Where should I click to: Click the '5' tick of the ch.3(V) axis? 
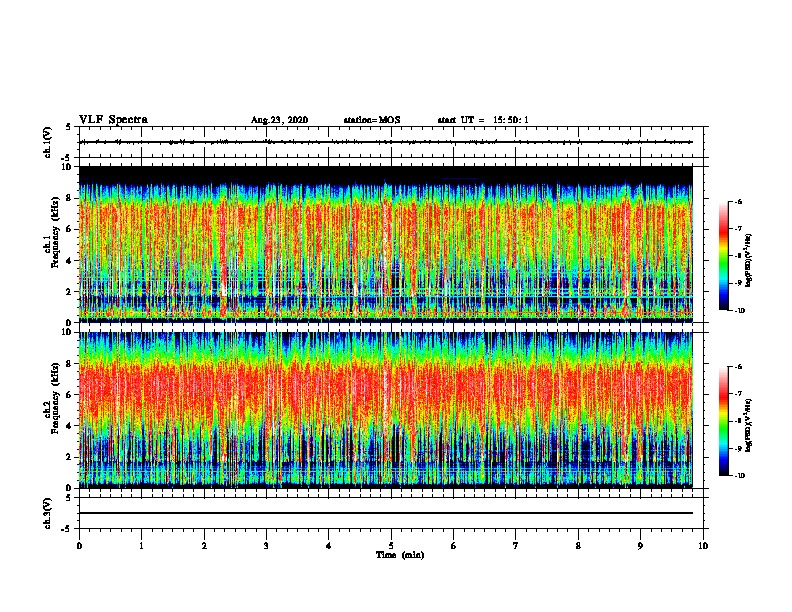click(69, 498)
